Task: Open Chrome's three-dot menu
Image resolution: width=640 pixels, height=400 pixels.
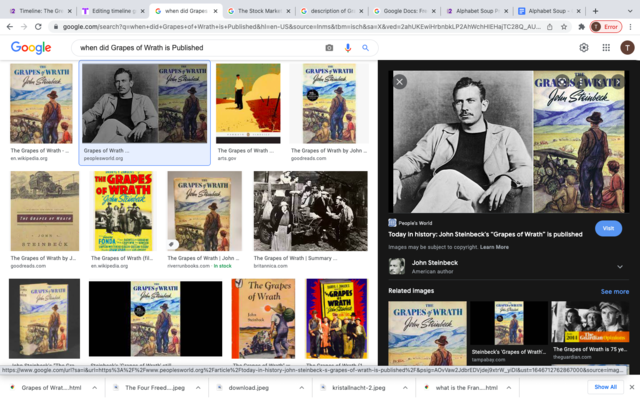Action: click(631, 27)
